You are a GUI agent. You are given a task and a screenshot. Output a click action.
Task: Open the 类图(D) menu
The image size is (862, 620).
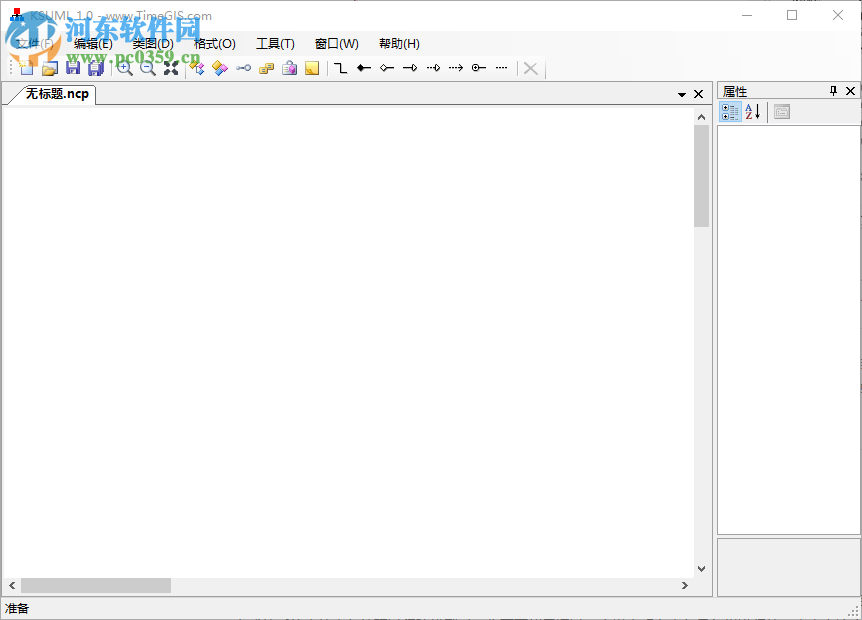[x=153, y=44]
